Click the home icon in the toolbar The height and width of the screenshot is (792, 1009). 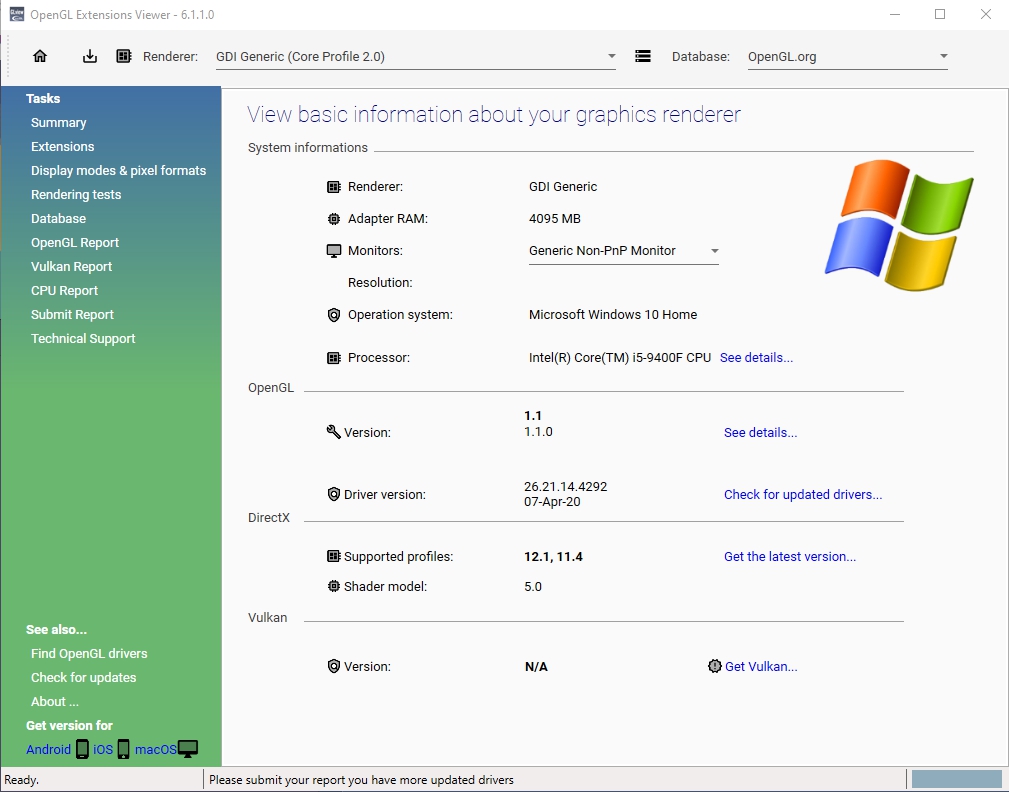tap(40, 56)
